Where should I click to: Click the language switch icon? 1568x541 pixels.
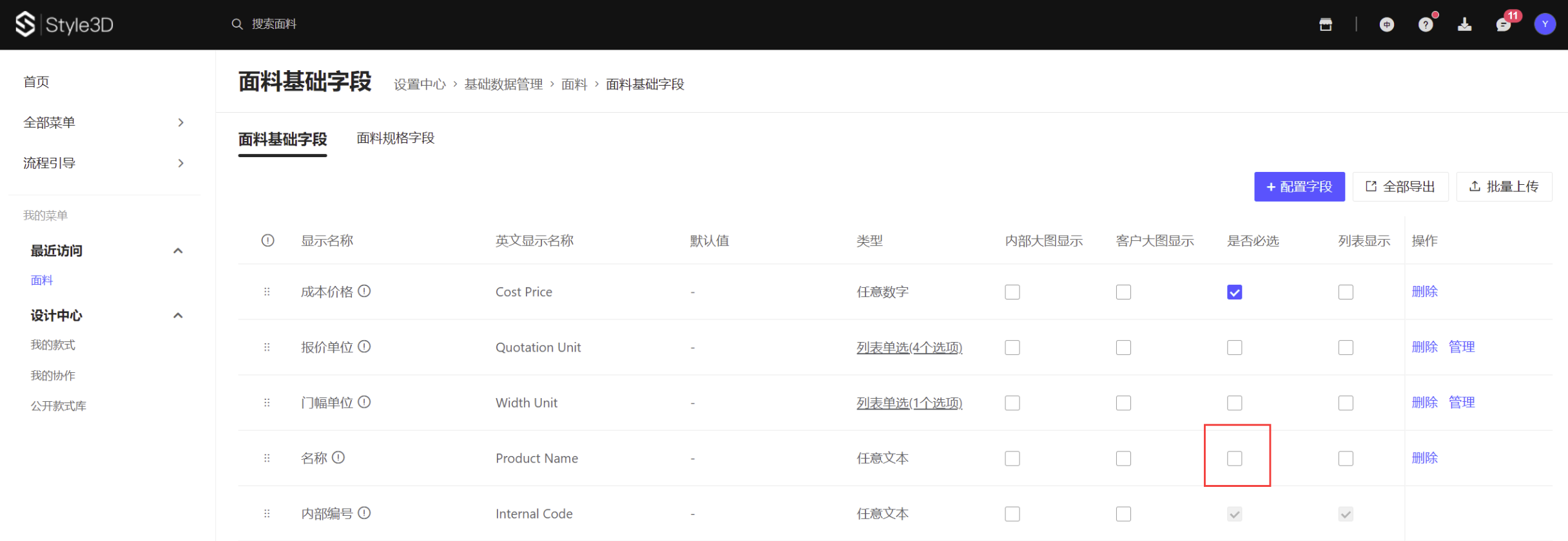pos(1386,24)
